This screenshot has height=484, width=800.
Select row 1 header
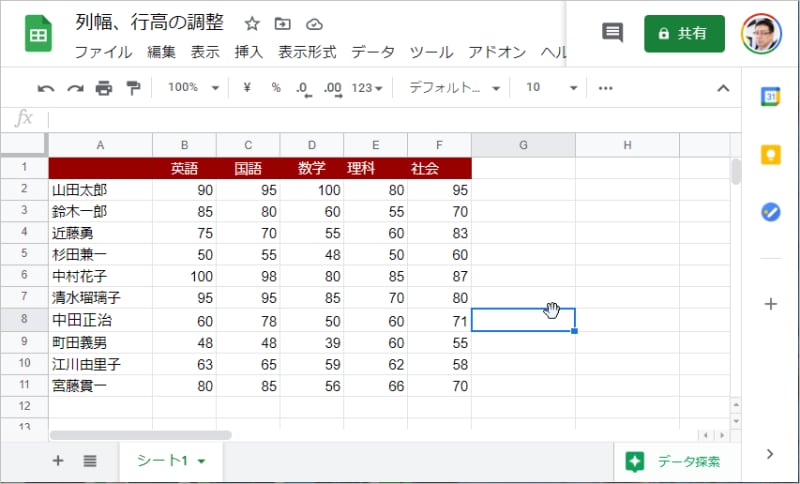[24, 168]
